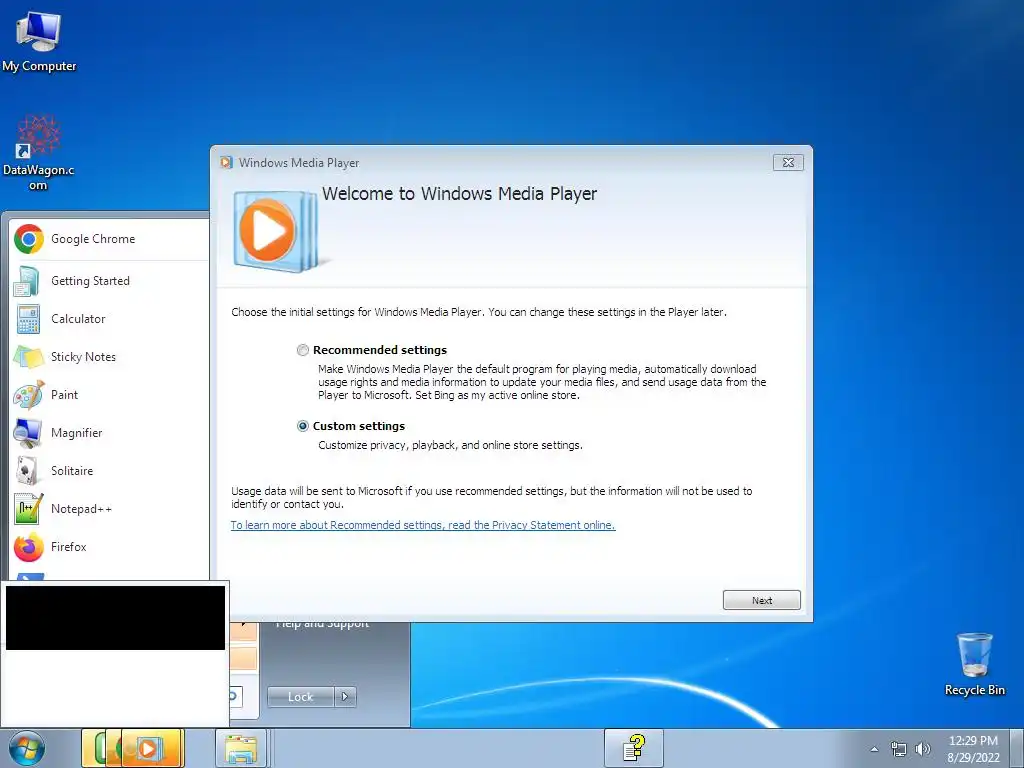Open the Privacy Statement online link
This screenshot has width=1024, height=768.
[423, 525]
